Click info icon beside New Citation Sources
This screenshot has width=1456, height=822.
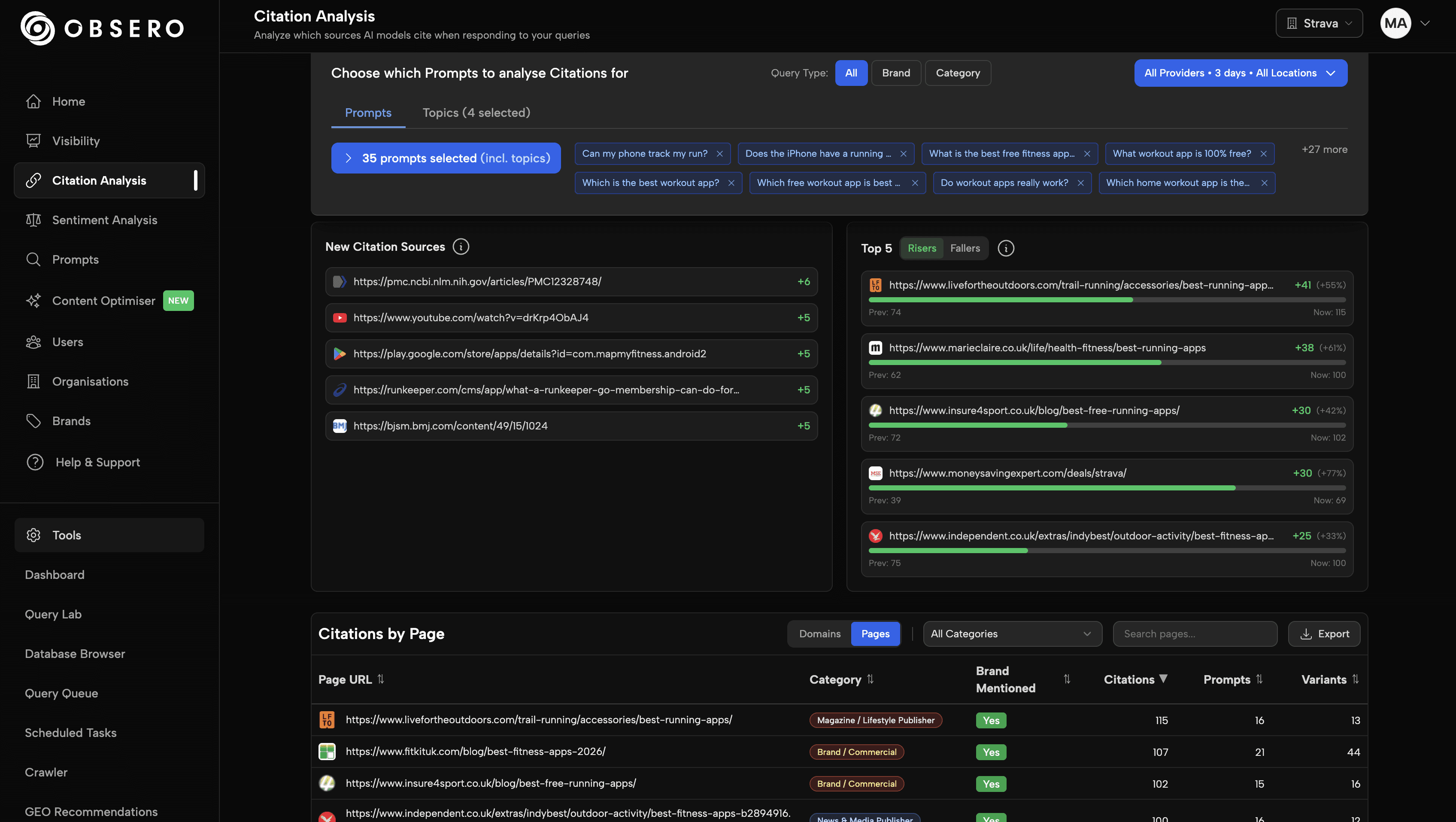coord(461,247)
